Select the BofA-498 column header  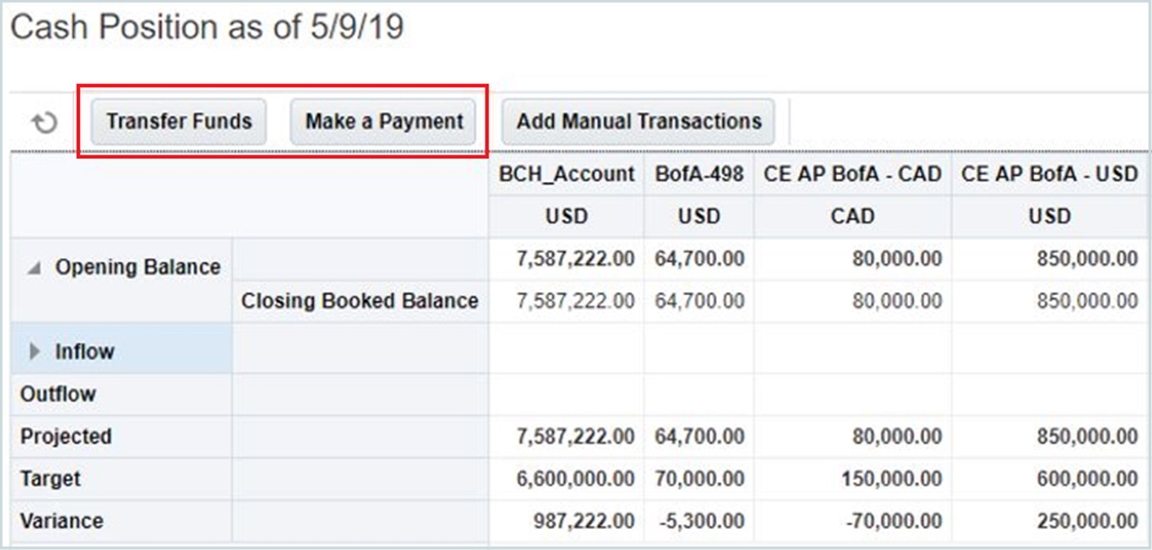coord(699,174)
